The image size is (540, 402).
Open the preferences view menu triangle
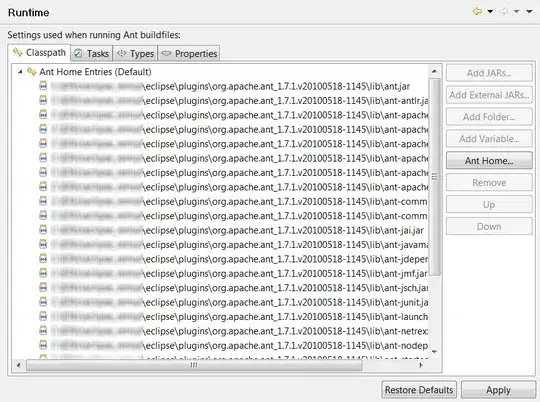529,12
